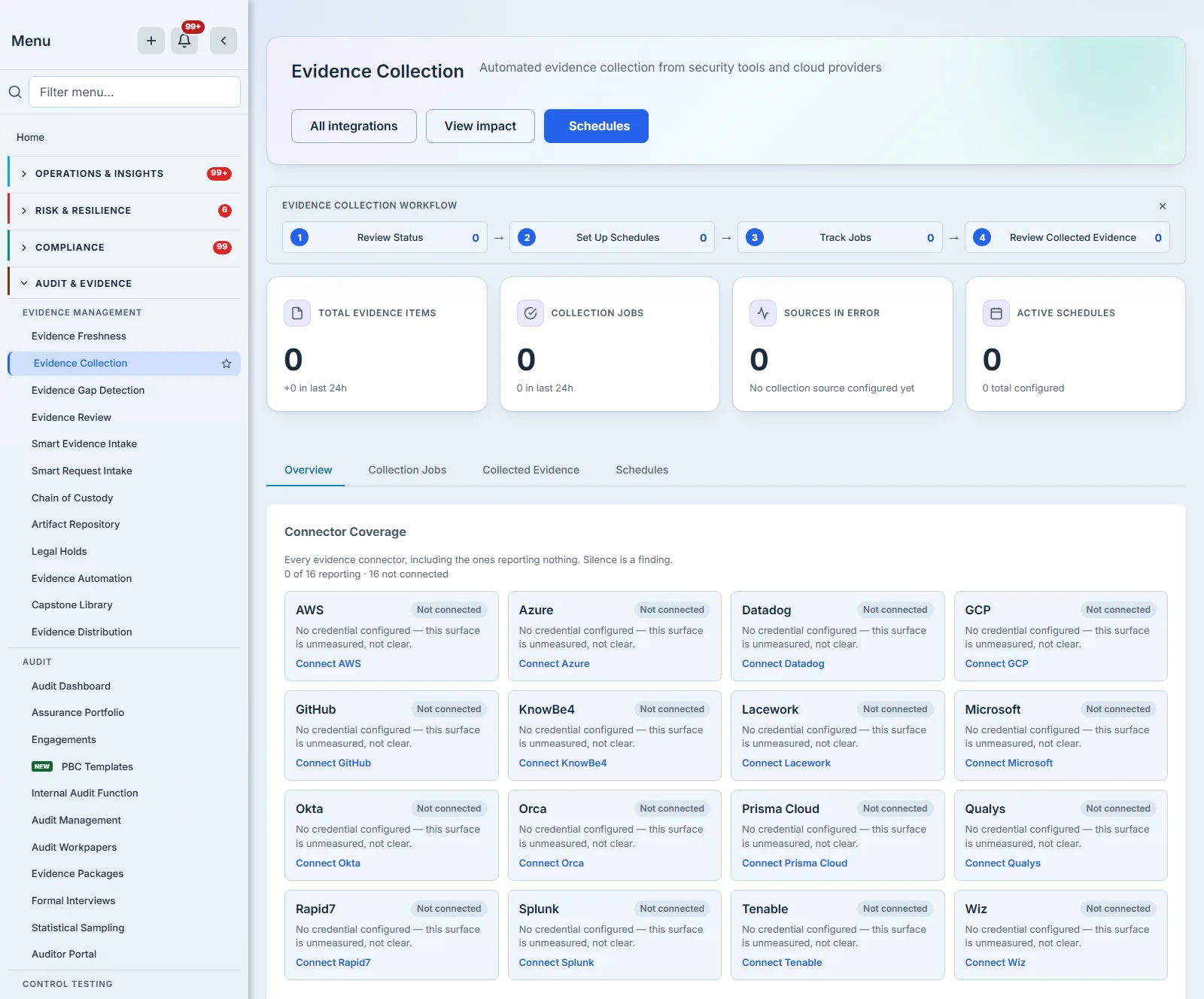This screenshot has height=999, width=1204.
Task: Click step 4 circle in workflow
Action: click(982, 238)
